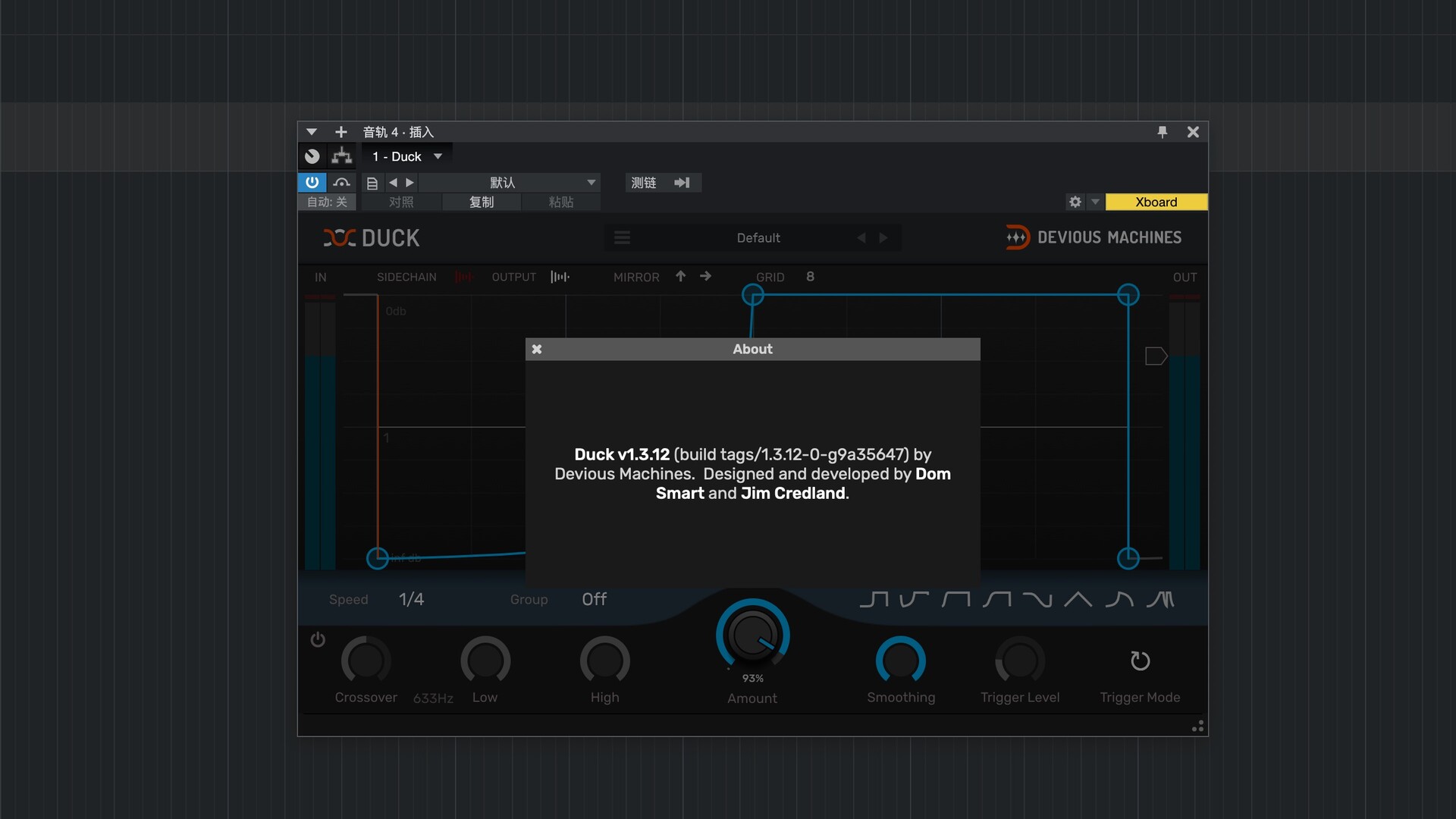Toggle the compare curve icon

click(341, 182)
